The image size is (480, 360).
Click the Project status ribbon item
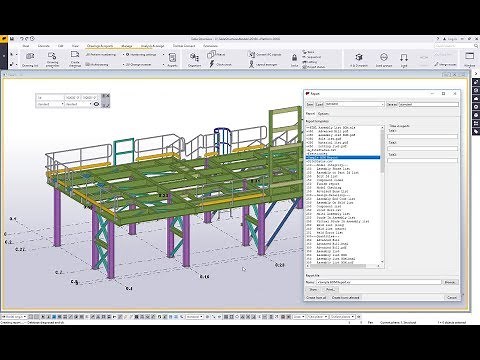pos(314,67)
